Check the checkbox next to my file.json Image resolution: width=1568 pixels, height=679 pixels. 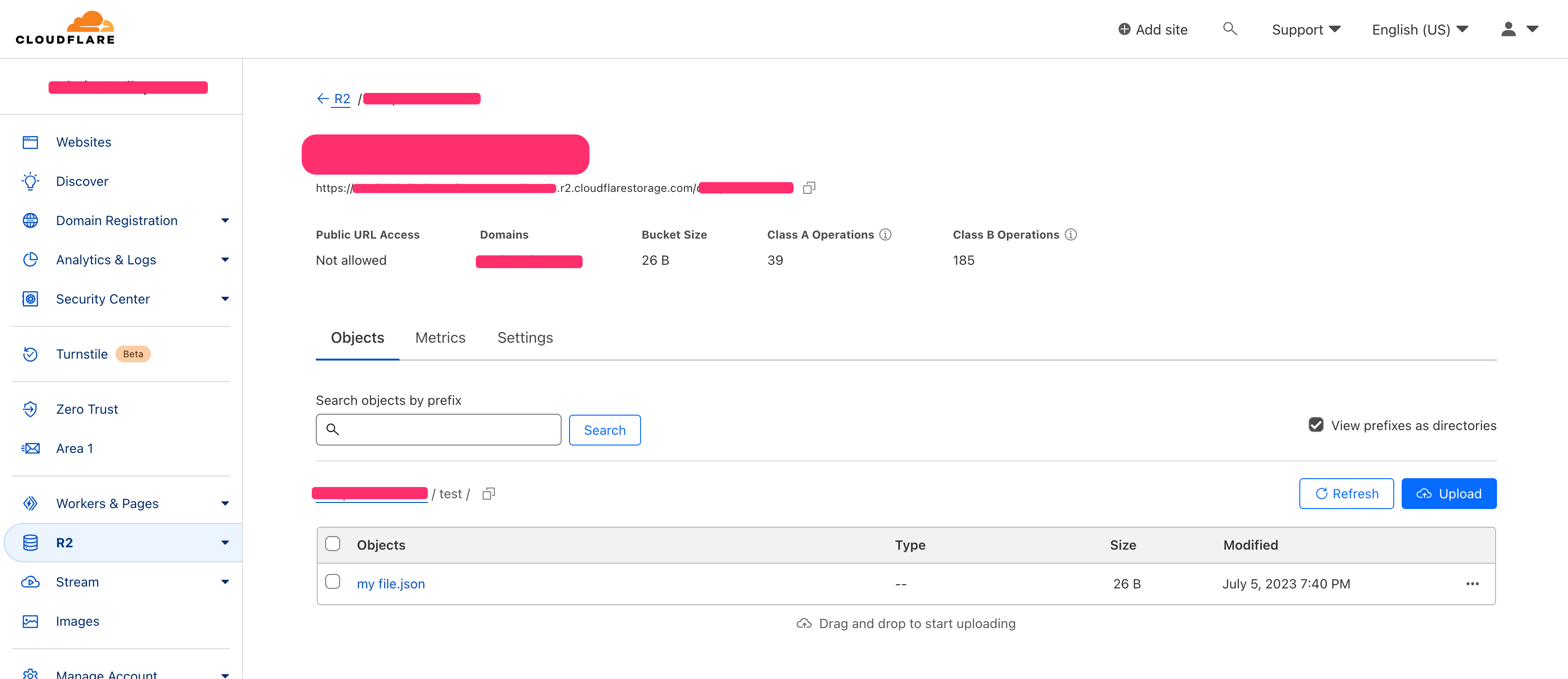point(333,582)
